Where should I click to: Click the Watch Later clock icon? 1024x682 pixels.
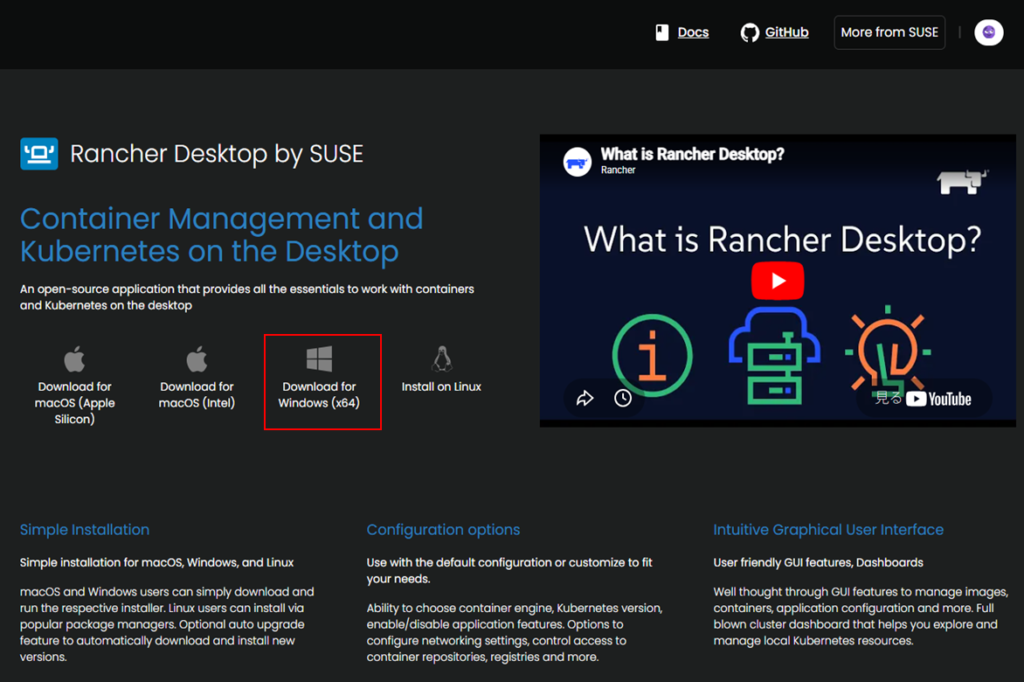click(x=623, y=398)
